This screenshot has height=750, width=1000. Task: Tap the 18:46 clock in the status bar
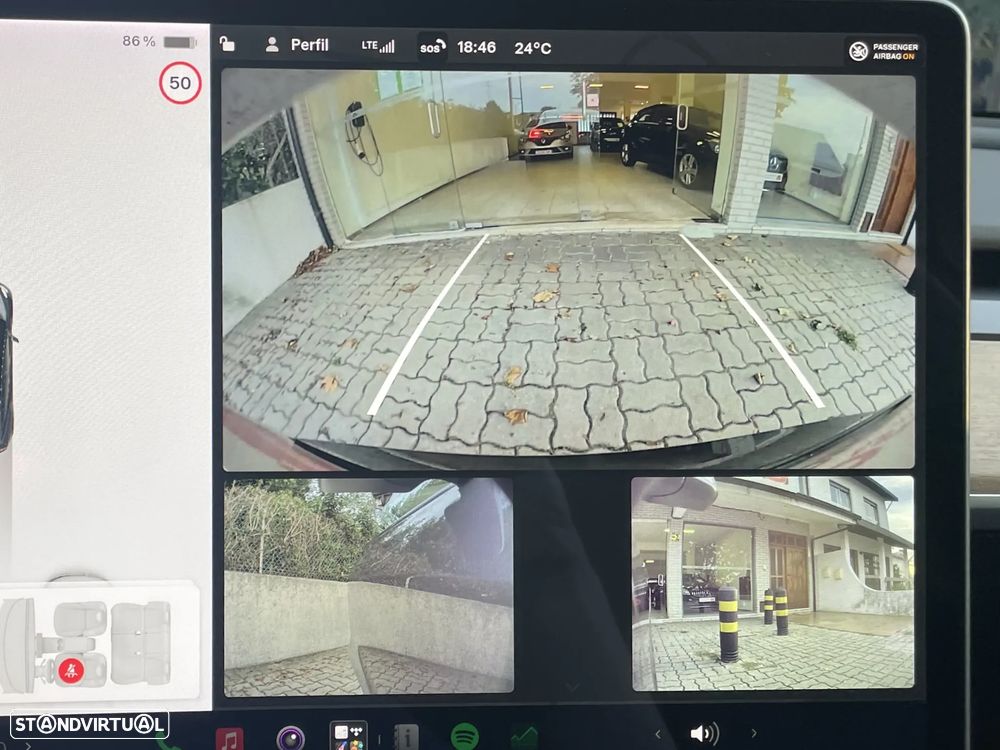(476, 47)
